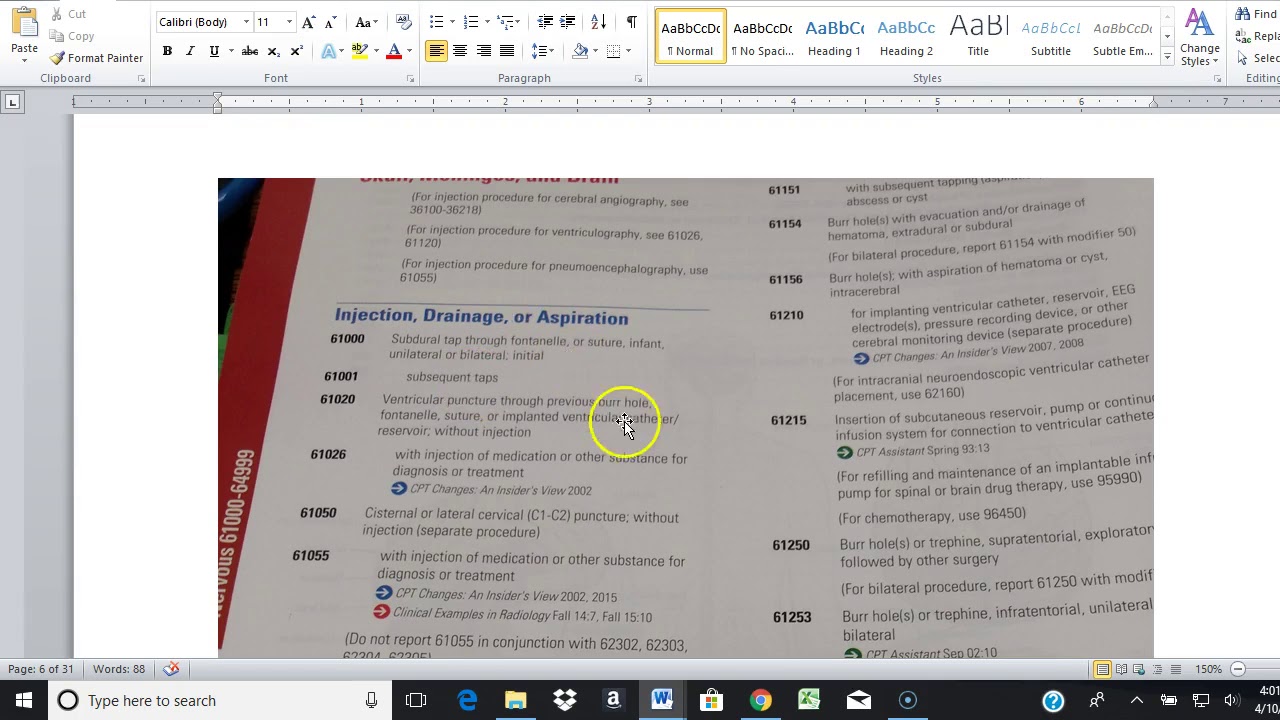Open Task View from the taskbar

416,700
